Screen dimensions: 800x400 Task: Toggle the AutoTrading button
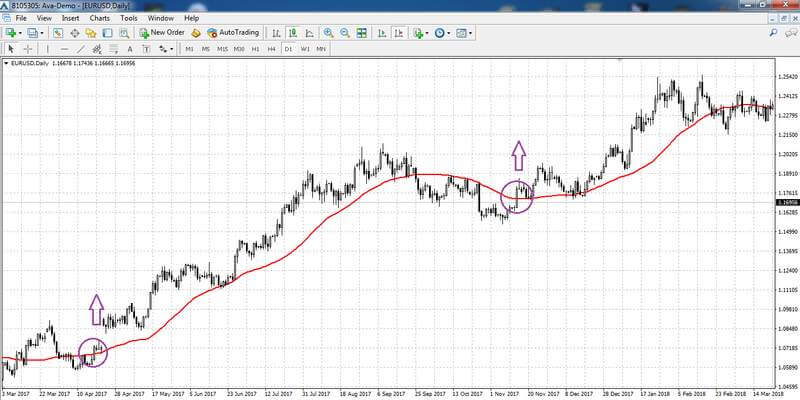click(234, 33)
